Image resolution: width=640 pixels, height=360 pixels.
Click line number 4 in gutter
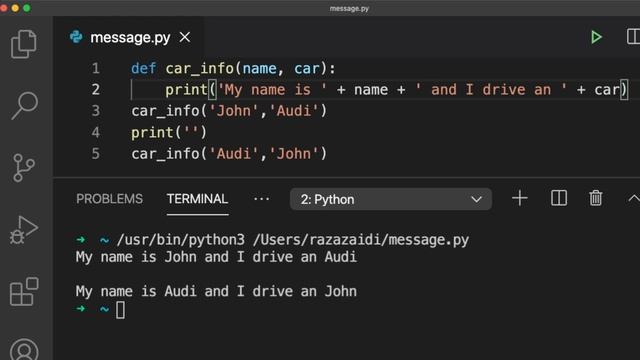tap(96, 132)
